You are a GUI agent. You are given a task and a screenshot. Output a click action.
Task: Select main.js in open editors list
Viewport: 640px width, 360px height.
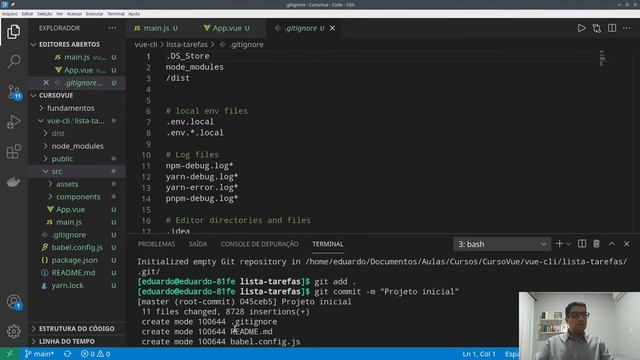coord(77,57)
